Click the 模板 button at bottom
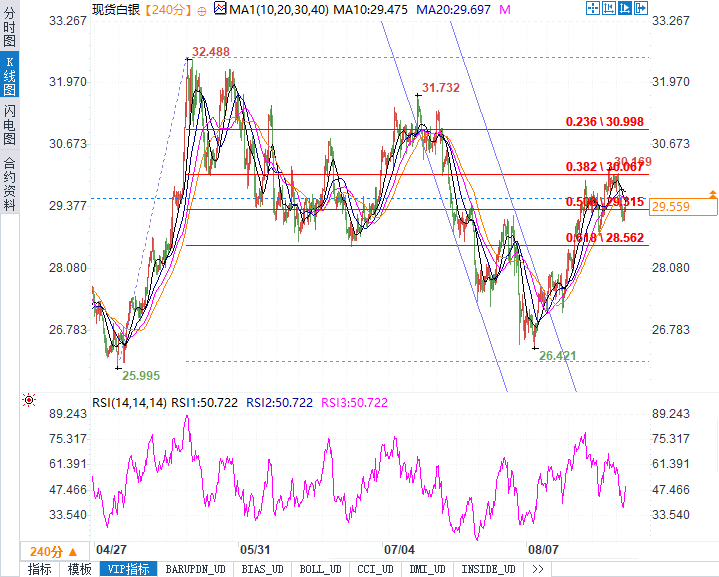This screenshot has height=577, width=719. tap(80, 569)
